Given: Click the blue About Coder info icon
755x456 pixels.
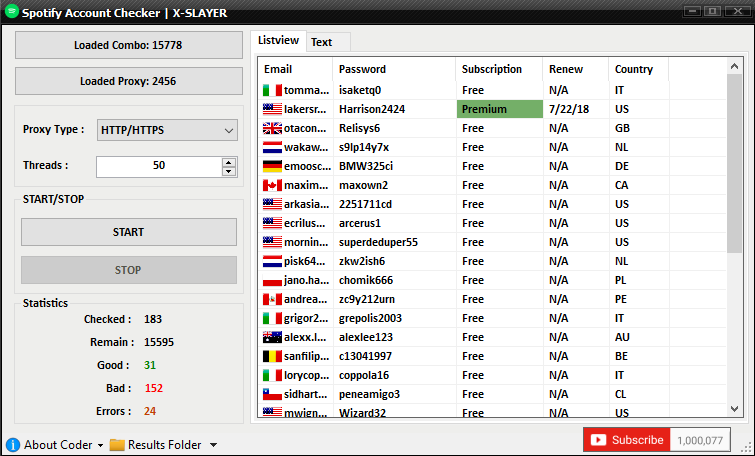Looking at the screenshot, I should click(x=13, y=444).
